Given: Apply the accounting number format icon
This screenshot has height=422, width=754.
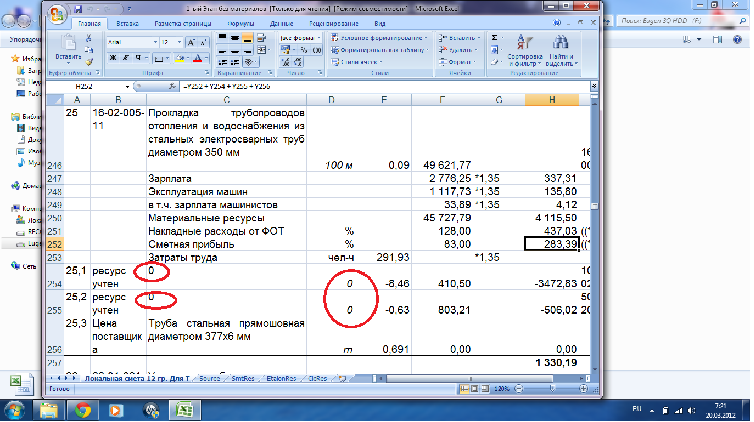Looking at the screenshot, I should tap(286, 50).
